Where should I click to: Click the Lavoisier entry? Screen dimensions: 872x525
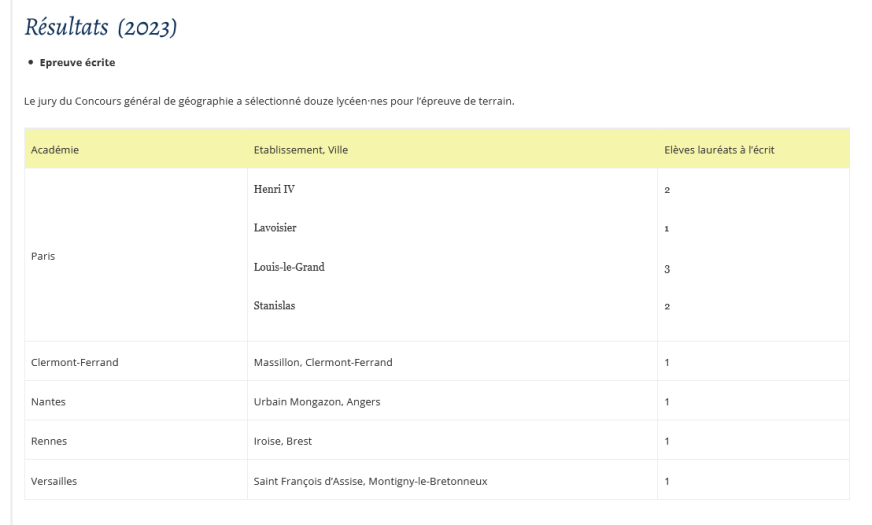coord(275,227)
